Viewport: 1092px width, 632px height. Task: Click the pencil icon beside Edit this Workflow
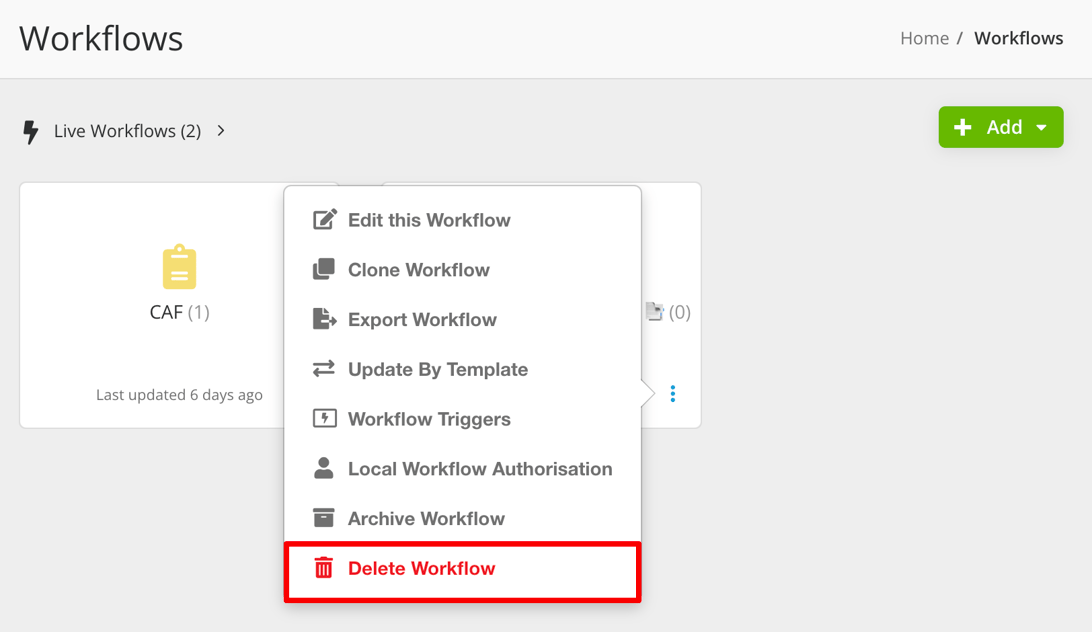323,219
